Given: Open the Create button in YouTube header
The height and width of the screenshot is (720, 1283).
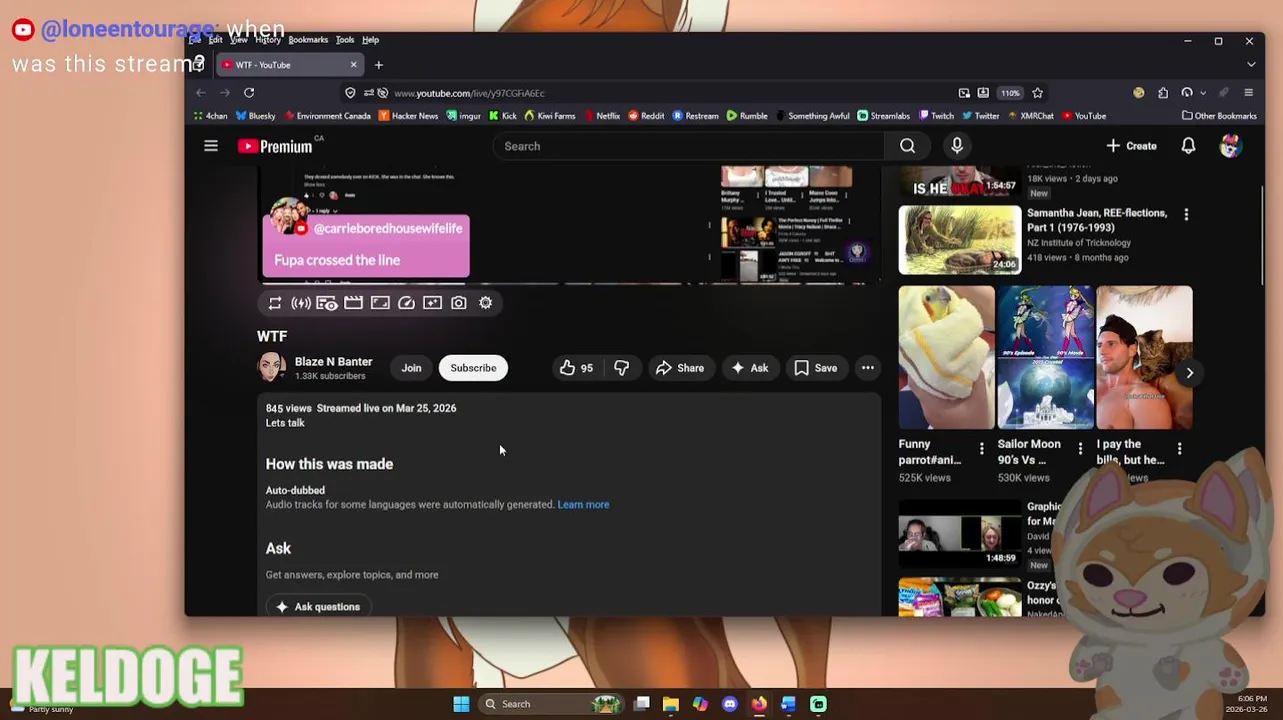Looking at the screenshot, I should [1131, 146].
